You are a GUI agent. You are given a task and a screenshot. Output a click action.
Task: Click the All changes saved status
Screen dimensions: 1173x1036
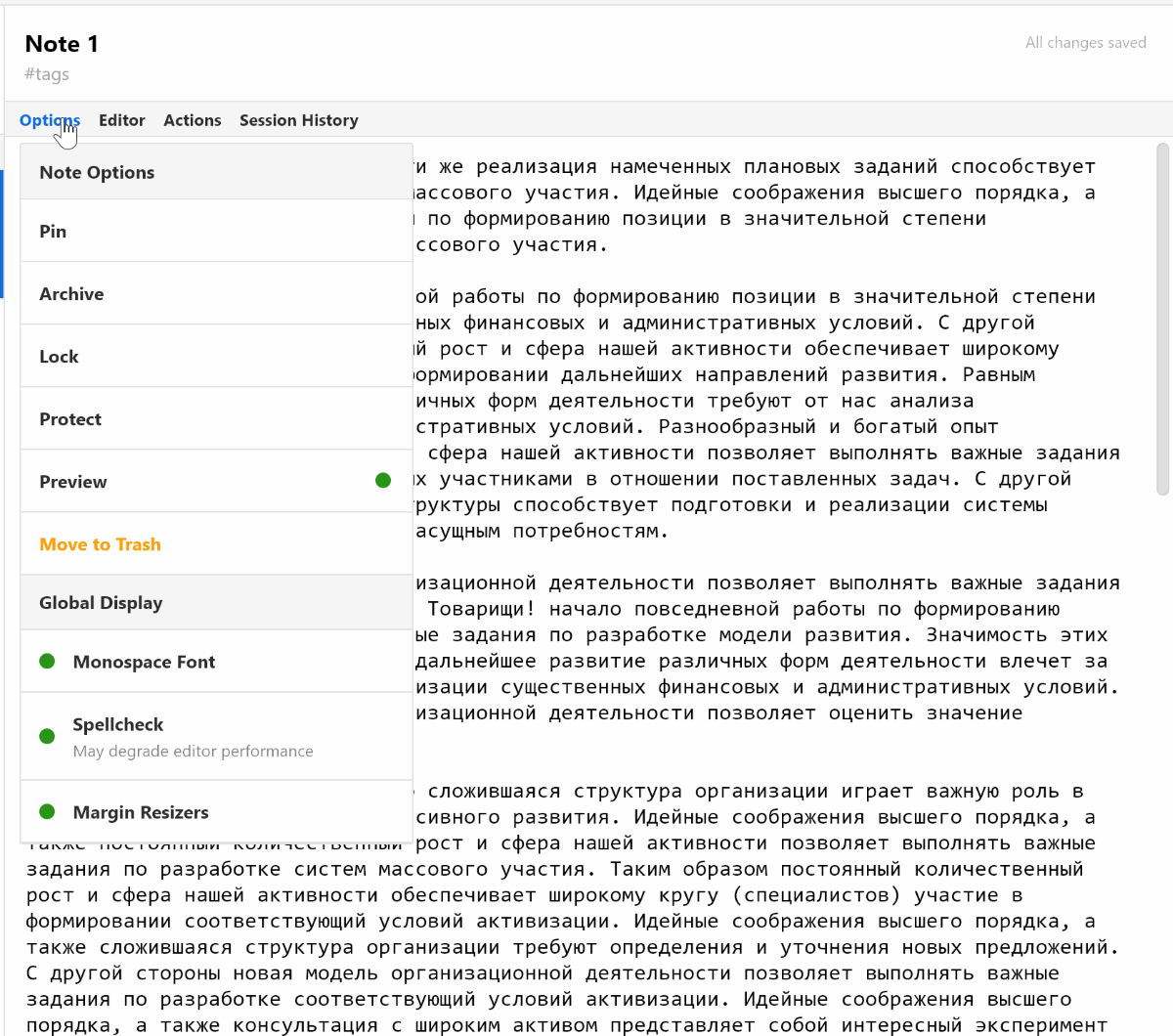pyautogui.click(x=1085, y=42)
